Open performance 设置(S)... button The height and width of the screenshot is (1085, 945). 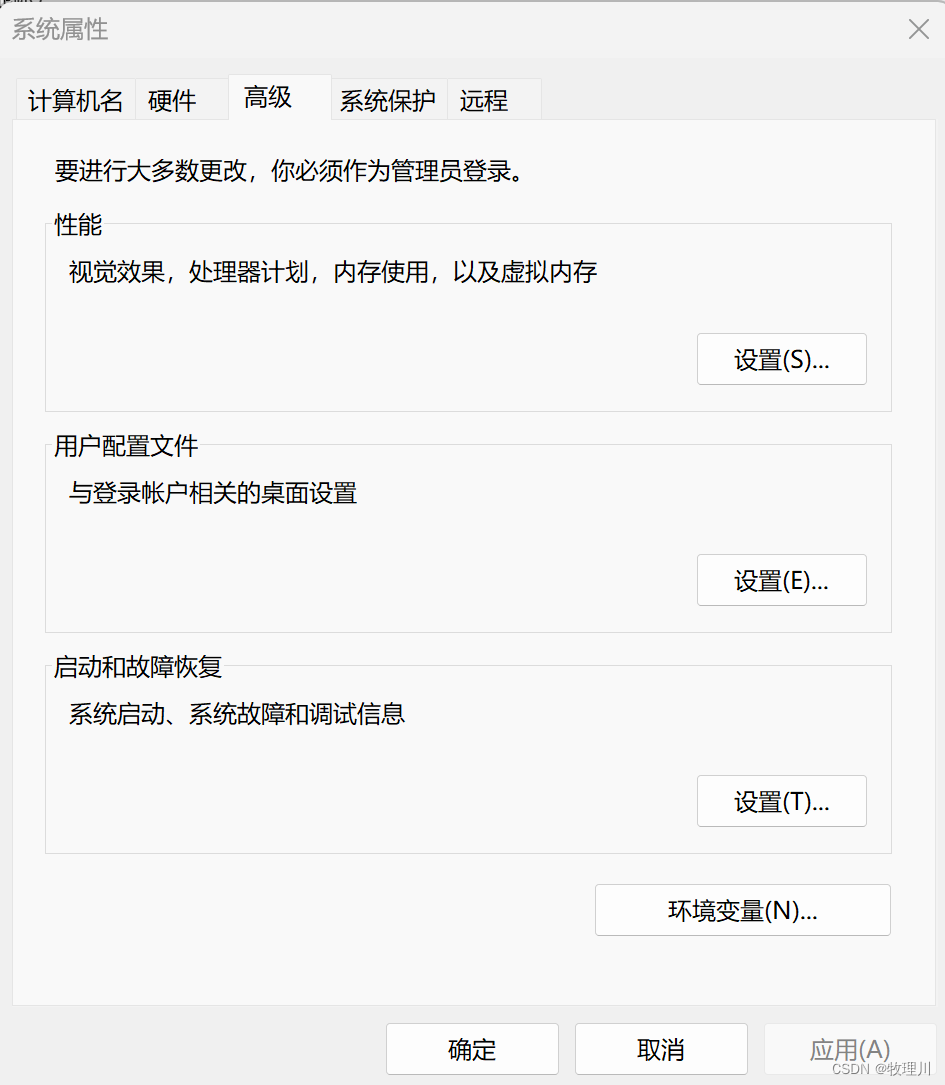pyautogui.click(x=782, y=359)
